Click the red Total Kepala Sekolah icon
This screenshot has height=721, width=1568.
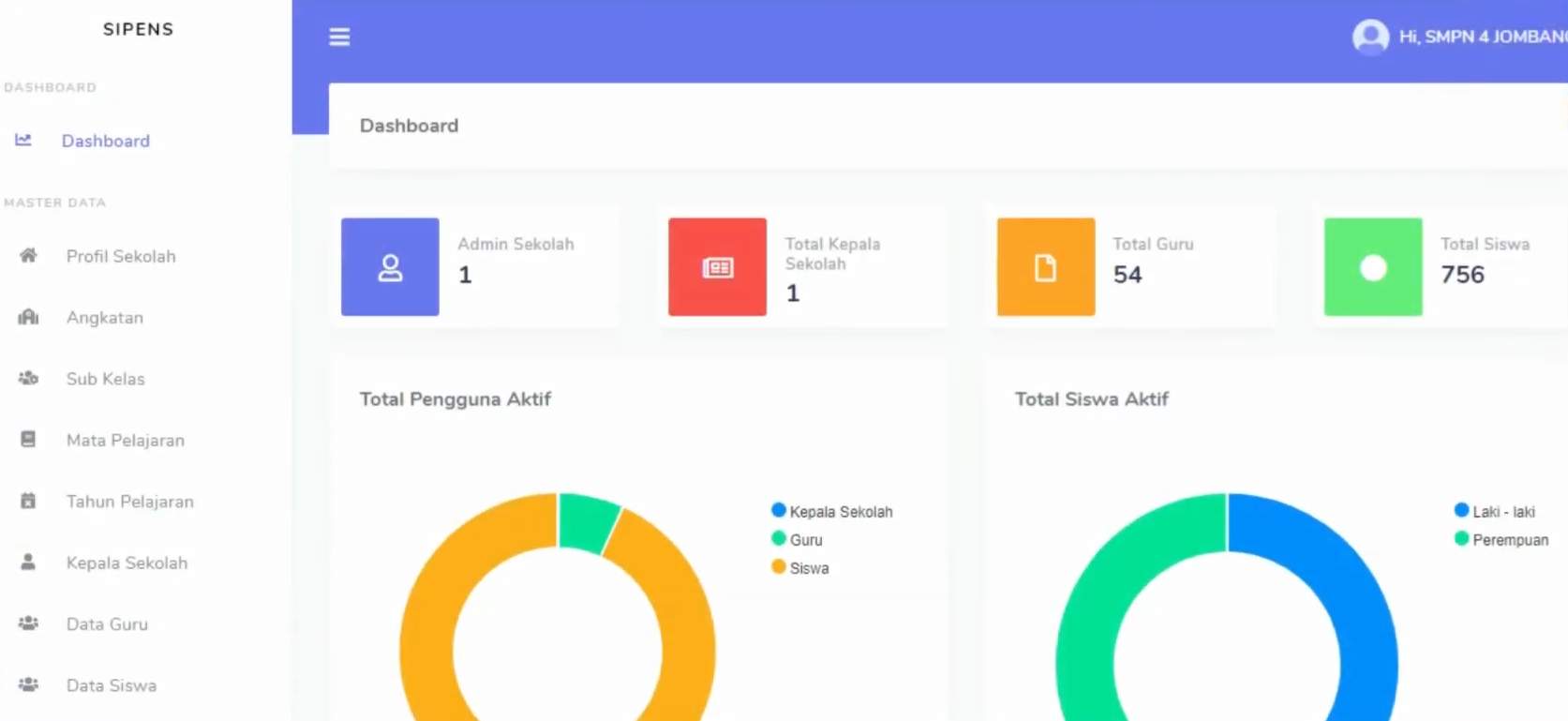[717, 267]
